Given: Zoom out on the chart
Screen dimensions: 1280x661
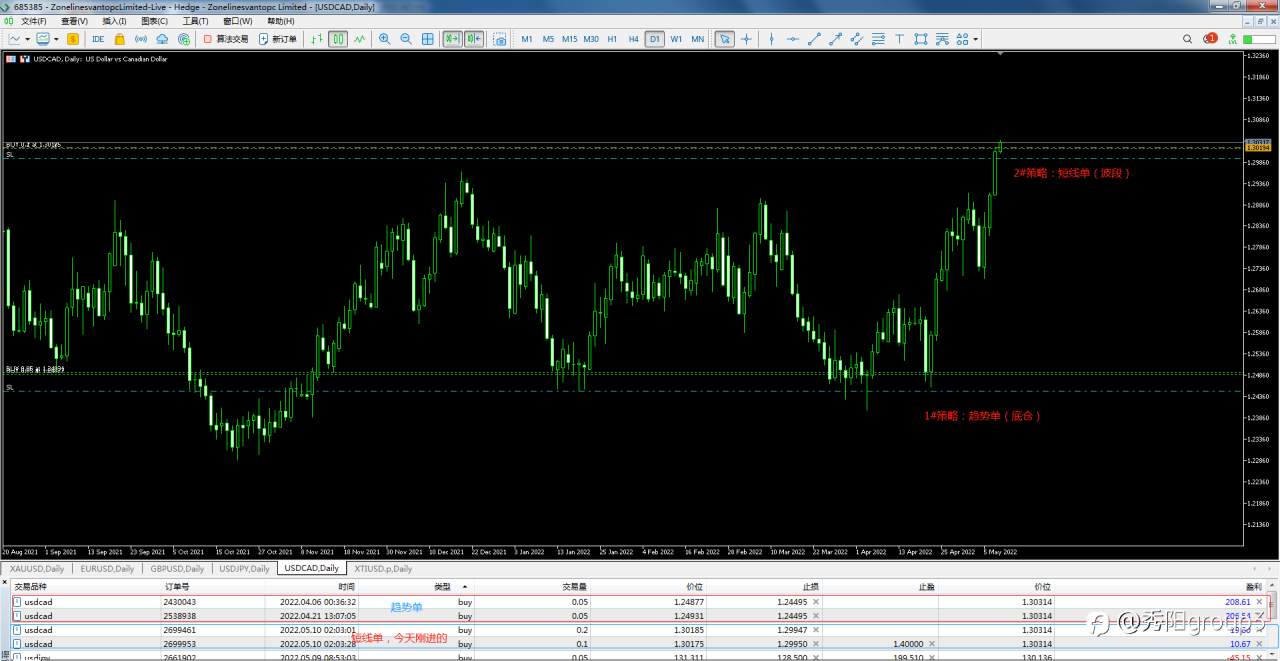Looking at the screenshot, I should pyautogui.click(x=406, y=39).
